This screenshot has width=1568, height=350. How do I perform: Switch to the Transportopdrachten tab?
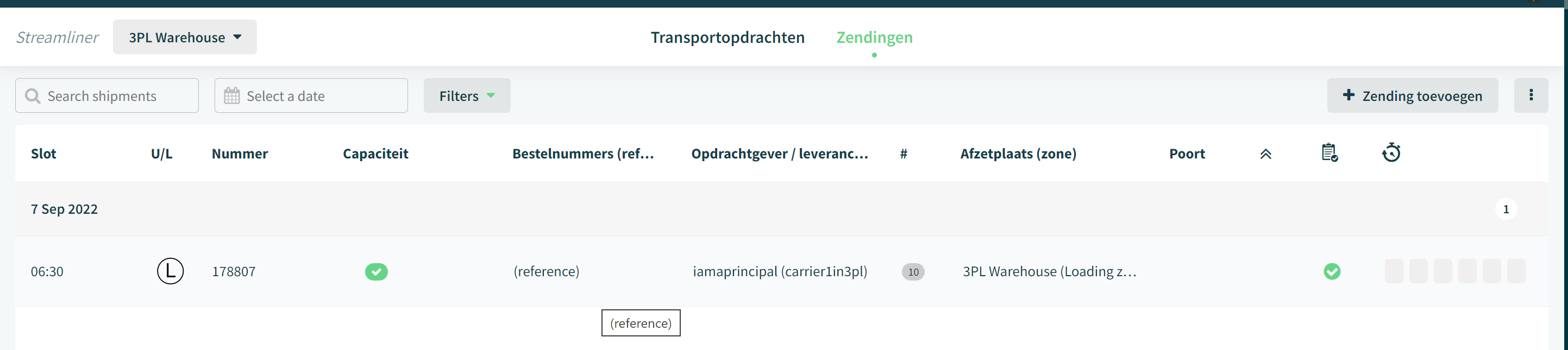pos(727,37)
